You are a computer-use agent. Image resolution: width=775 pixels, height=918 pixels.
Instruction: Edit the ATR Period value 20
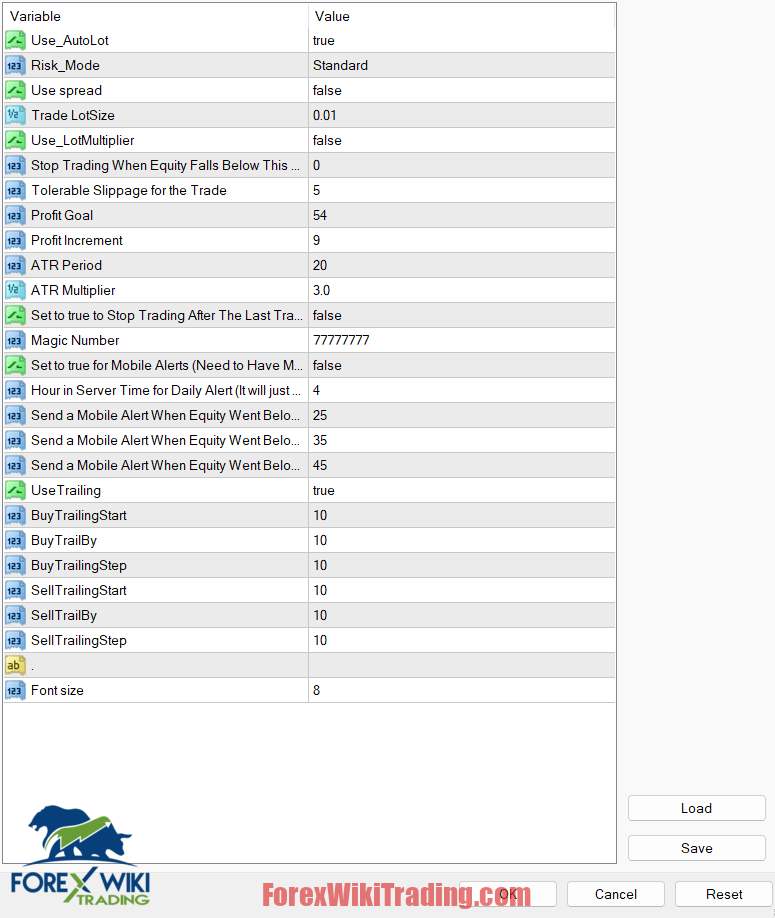click(462, 265)
